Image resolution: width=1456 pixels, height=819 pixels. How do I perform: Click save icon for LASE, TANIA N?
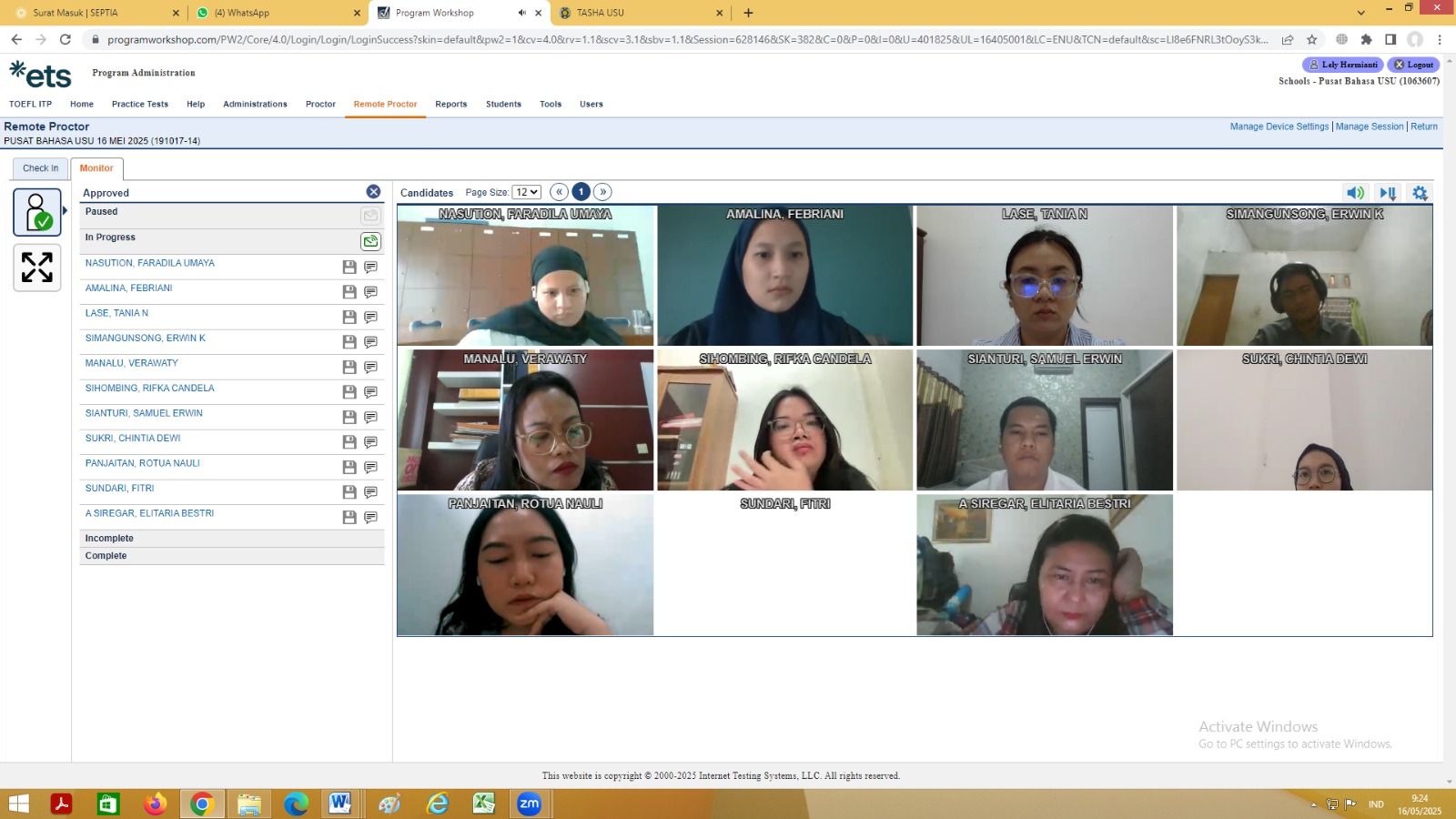(x=349, y=317)
